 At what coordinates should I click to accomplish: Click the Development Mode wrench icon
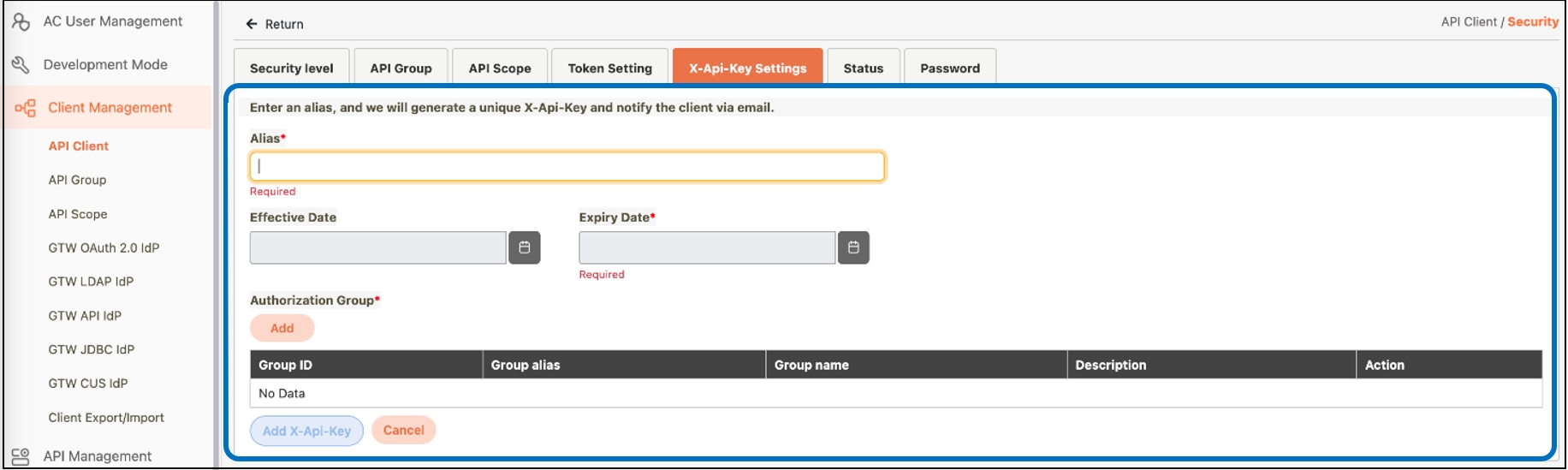point(21,65)
